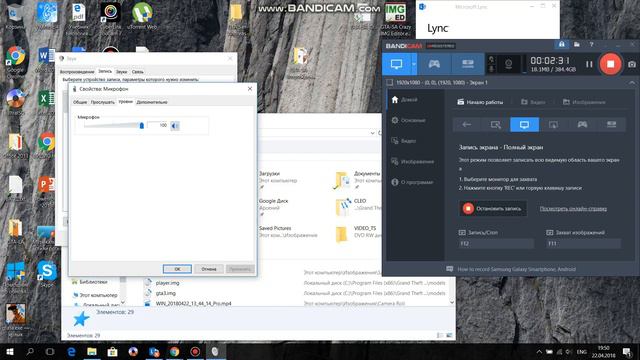Click OK in microphone properties dialog
The height and width of the screenshot is (360, 640).
coord(177,269)
